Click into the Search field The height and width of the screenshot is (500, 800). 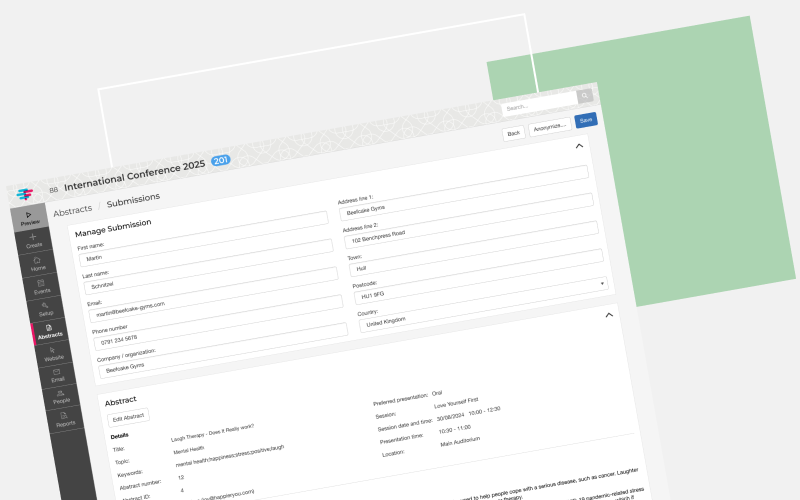point(535,103)
